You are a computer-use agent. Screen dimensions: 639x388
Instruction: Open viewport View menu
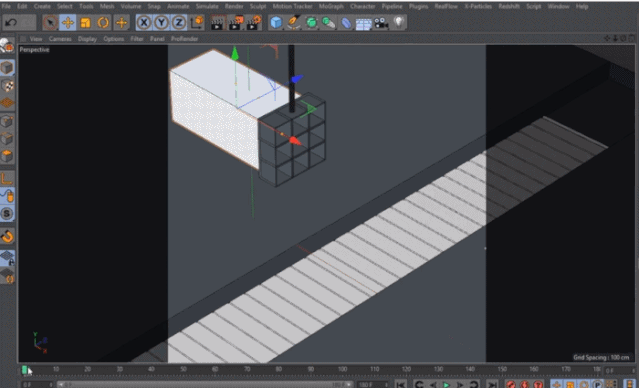click(x=36, y=39)
